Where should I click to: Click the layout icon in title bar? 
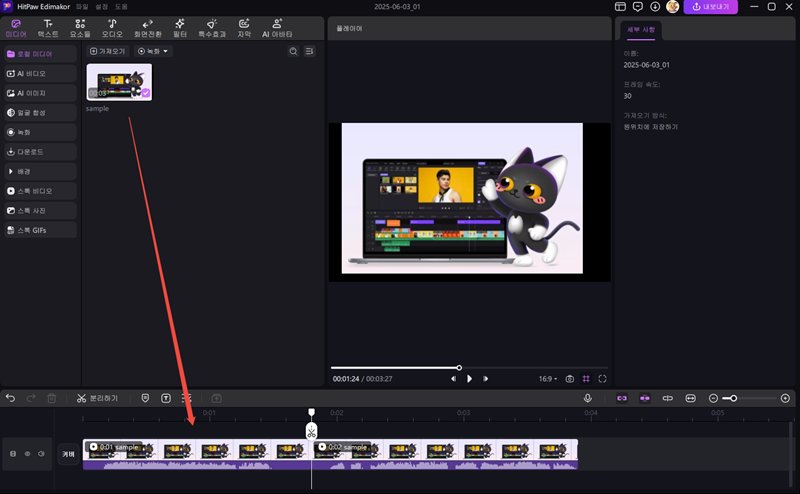tap(620, 7)
